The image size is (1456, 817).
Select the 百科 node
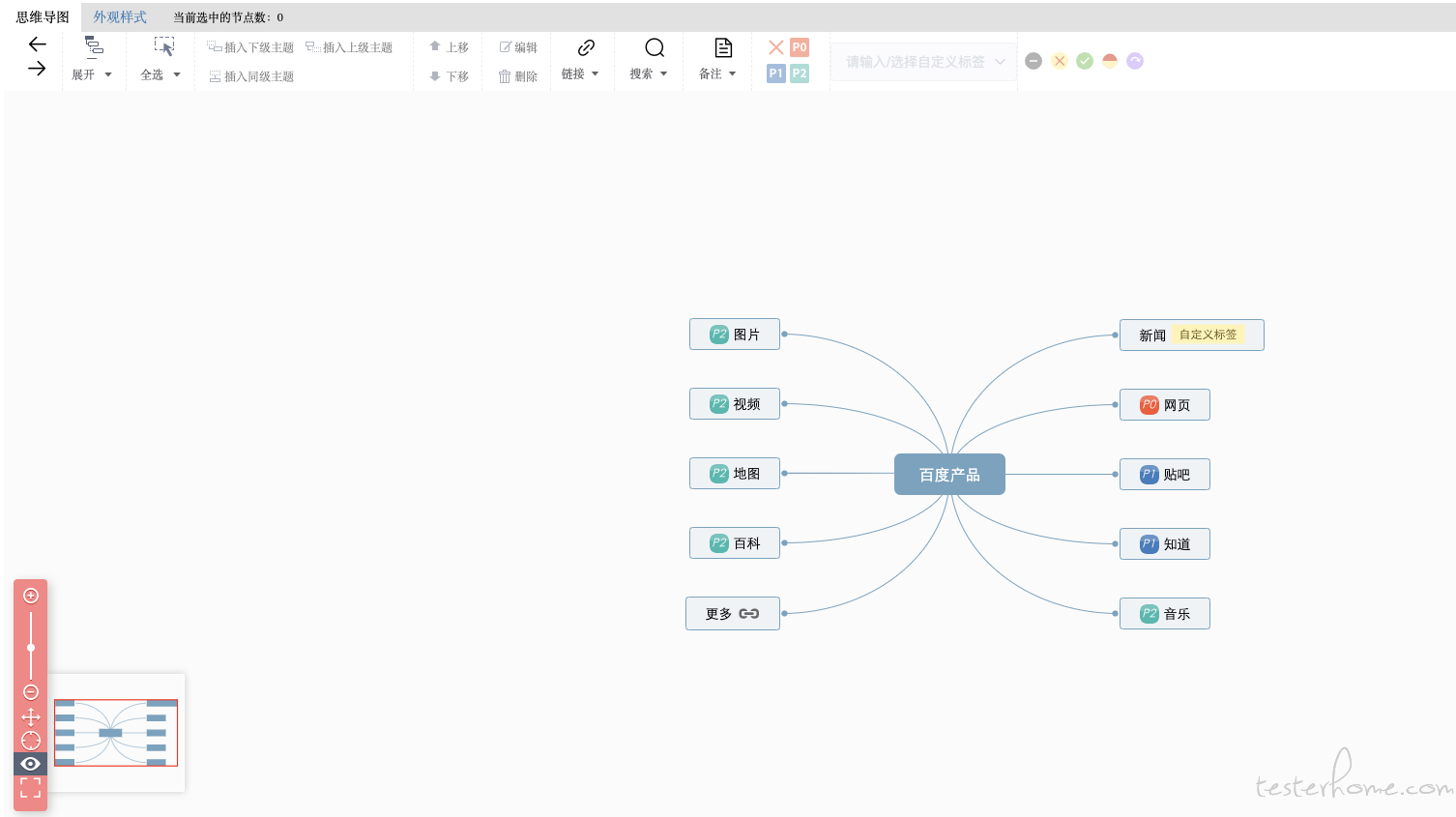735,543
